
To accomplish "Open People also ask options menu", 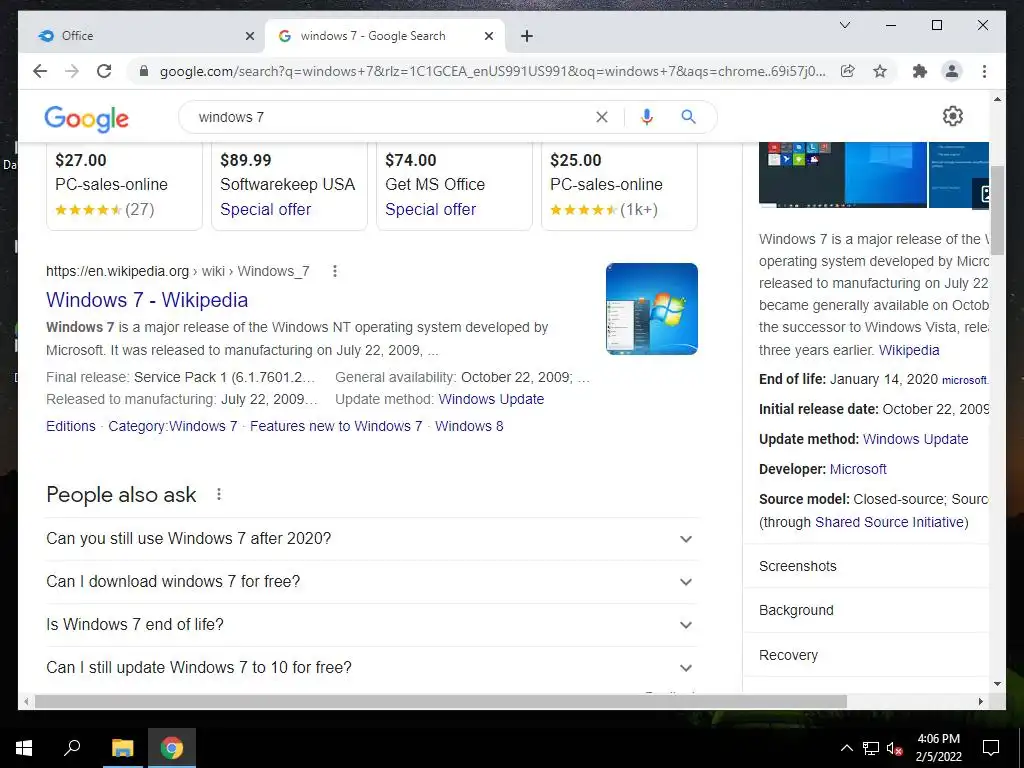I will pos(219,494).
